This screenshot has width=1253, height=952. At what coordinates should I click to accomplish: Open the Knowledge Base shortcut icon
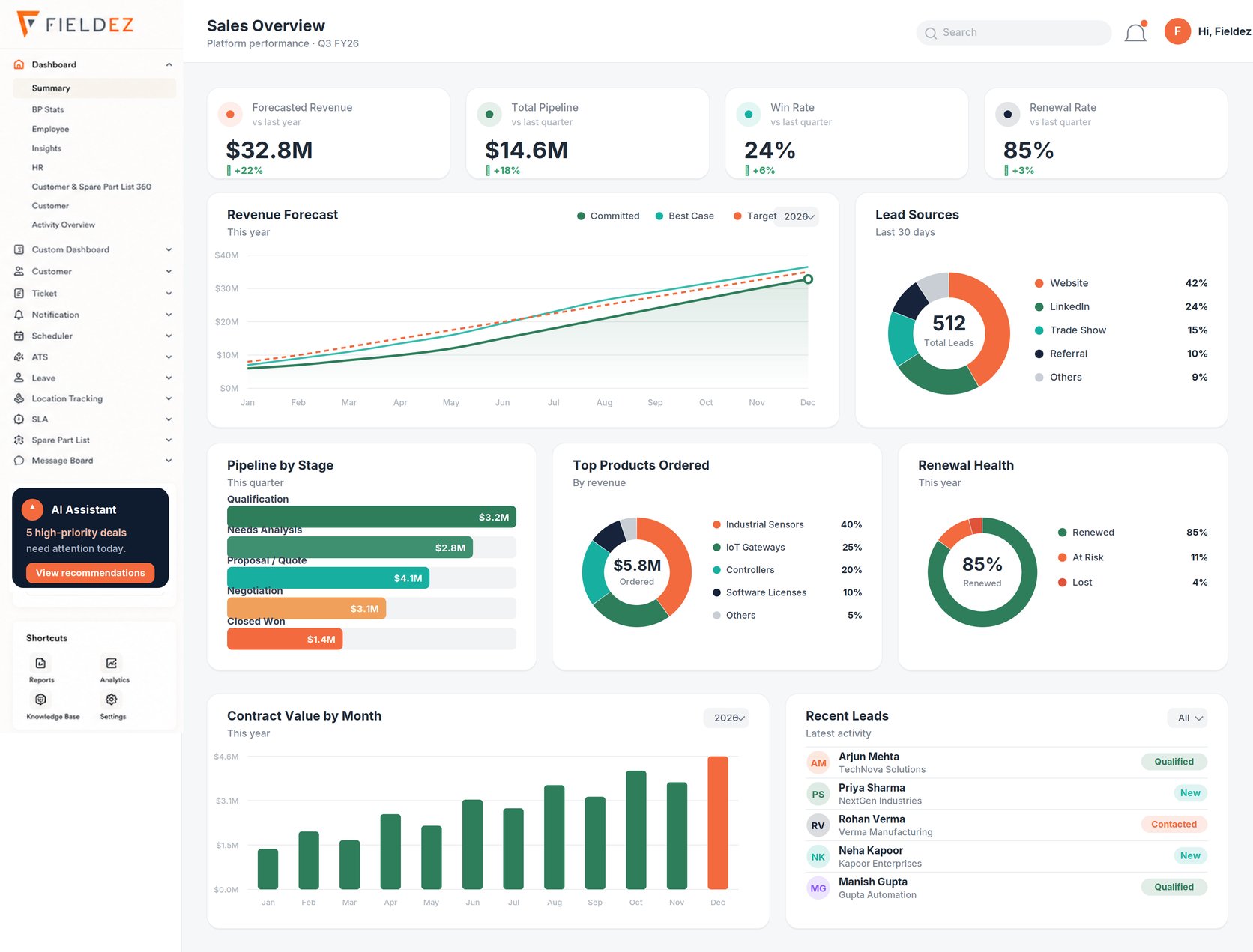click(41, 699)
